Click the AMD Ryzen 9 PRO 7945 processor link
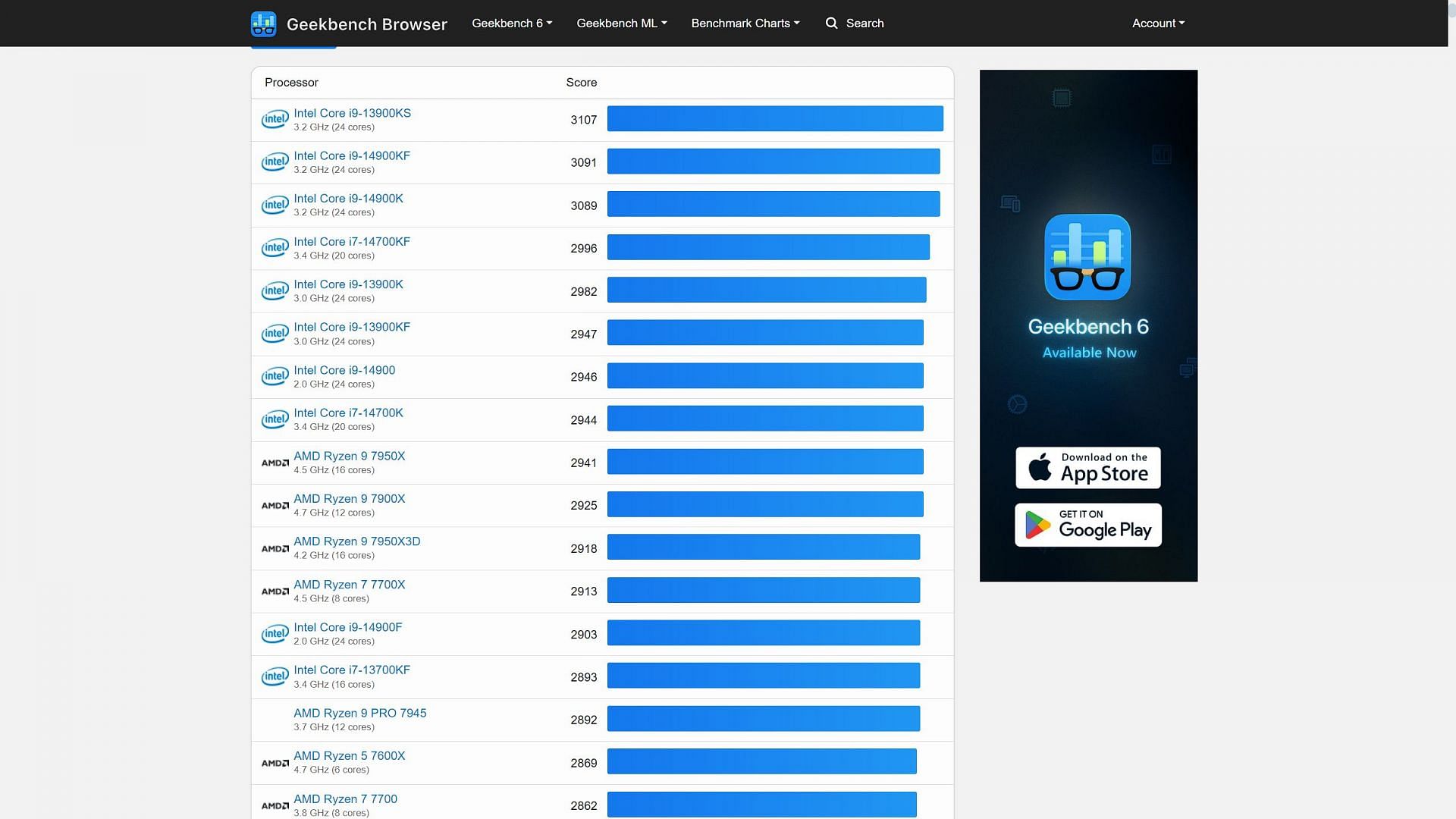The width and height of the screenshot is (1456, 819). (x=360, y=712)
